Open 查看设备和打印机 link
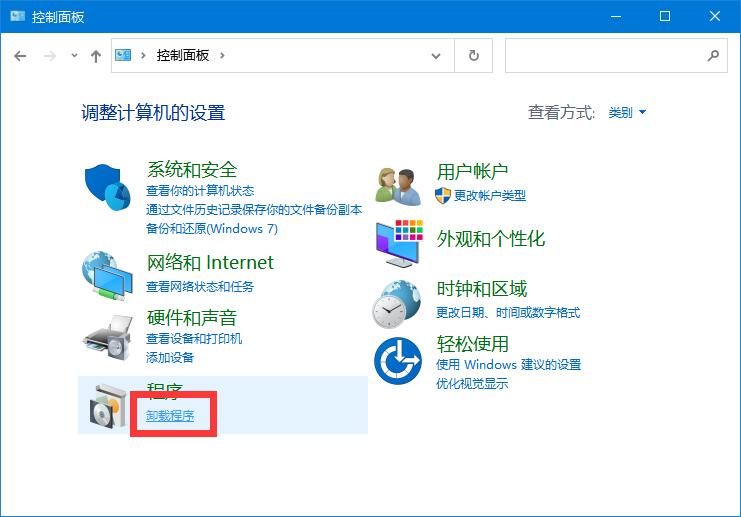 [194, 338]
